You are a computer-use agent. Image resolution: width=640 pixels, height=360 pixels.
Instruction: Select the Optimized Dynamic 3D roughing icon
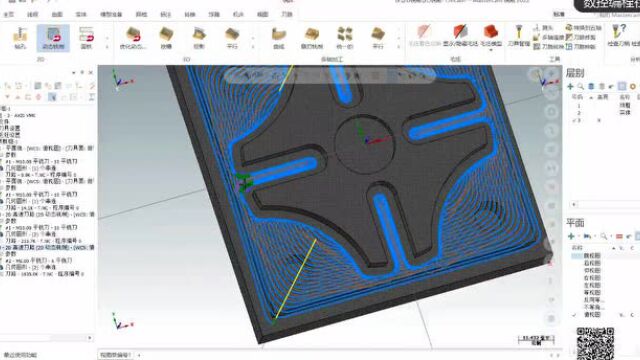133,38
